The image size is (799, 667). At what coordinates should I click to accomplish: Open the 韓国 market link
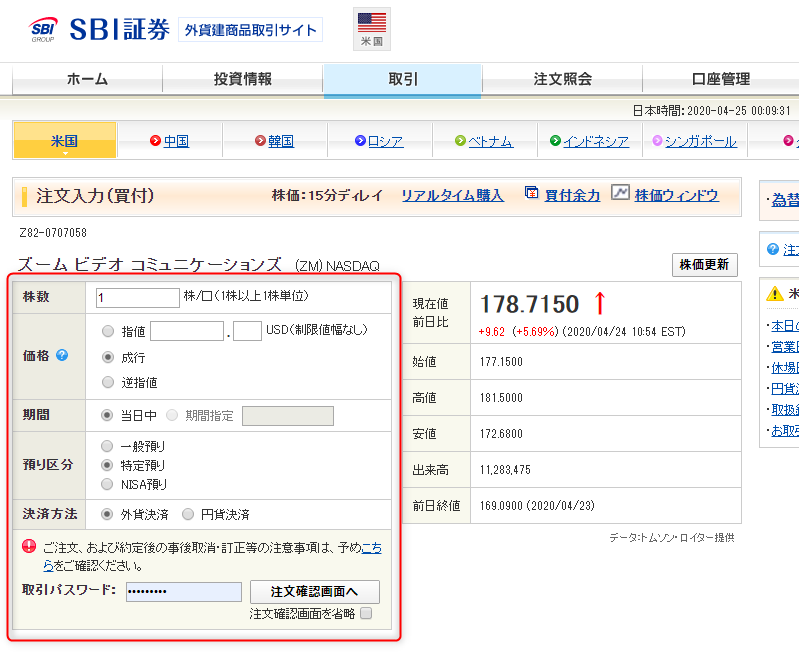pos(281,141)
